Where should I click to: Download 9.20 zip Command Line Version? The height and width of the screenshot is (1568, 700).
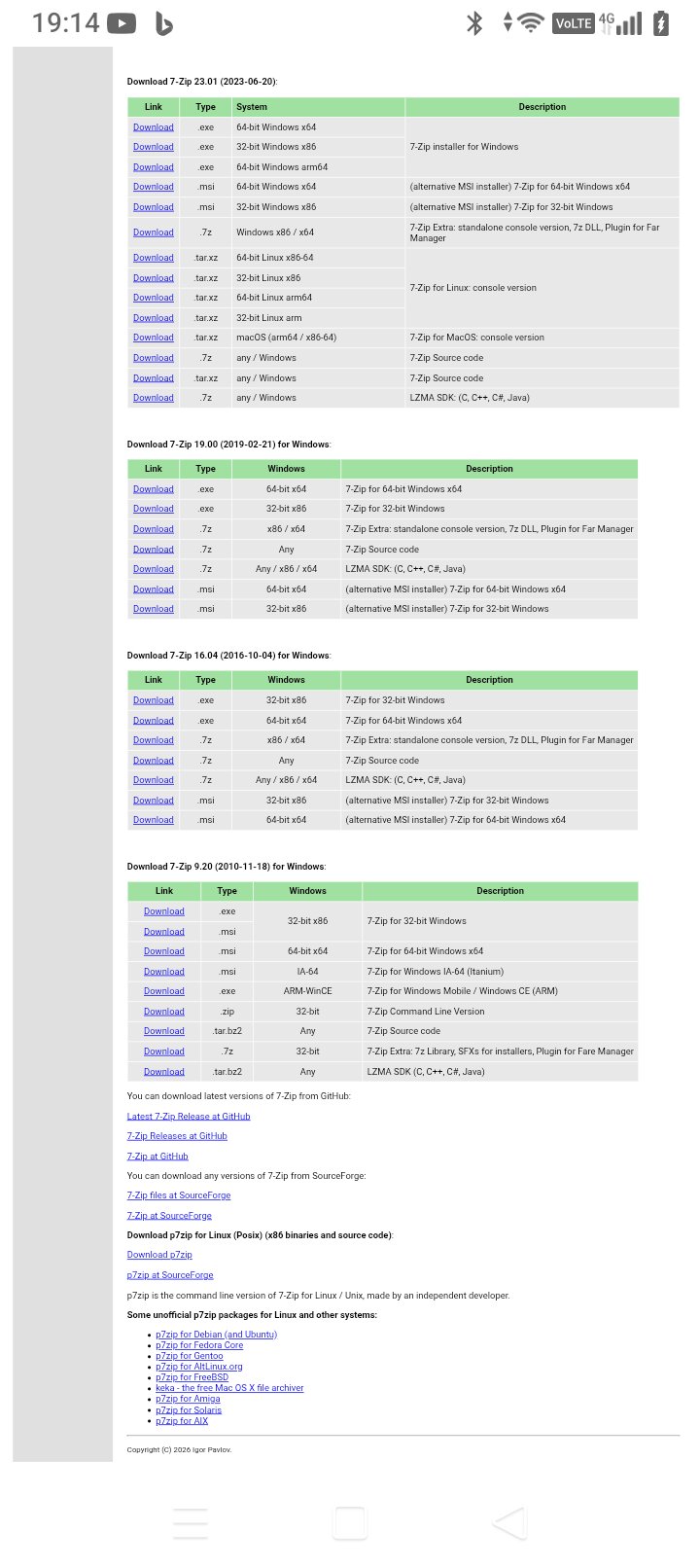click(x=164, y=1012)
